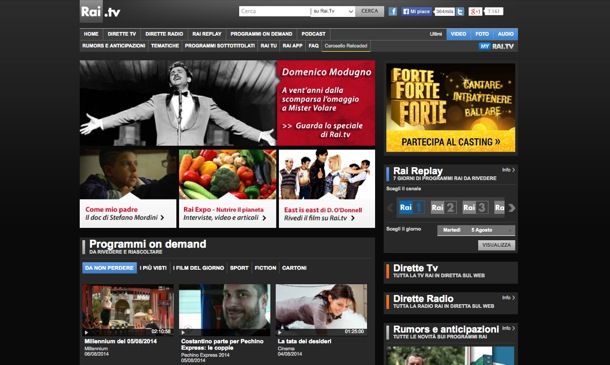This screenshot has height=365, width=610.
Task: Click the Cerca search input field
Action: click(x=275, y=11)
